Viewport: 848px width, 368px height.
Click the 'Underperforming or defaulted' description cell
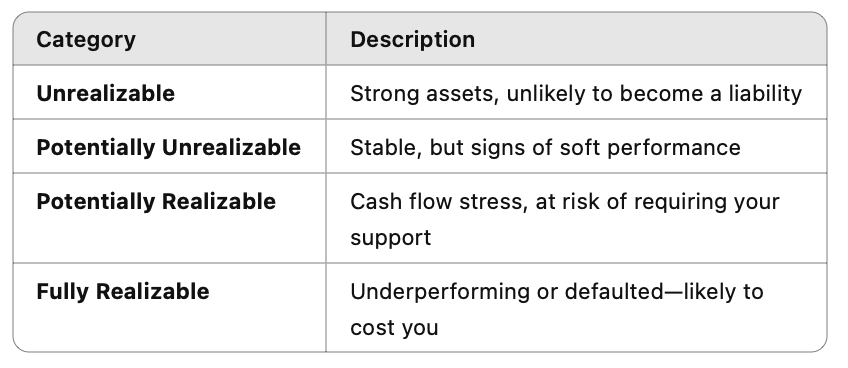(577, 308)
